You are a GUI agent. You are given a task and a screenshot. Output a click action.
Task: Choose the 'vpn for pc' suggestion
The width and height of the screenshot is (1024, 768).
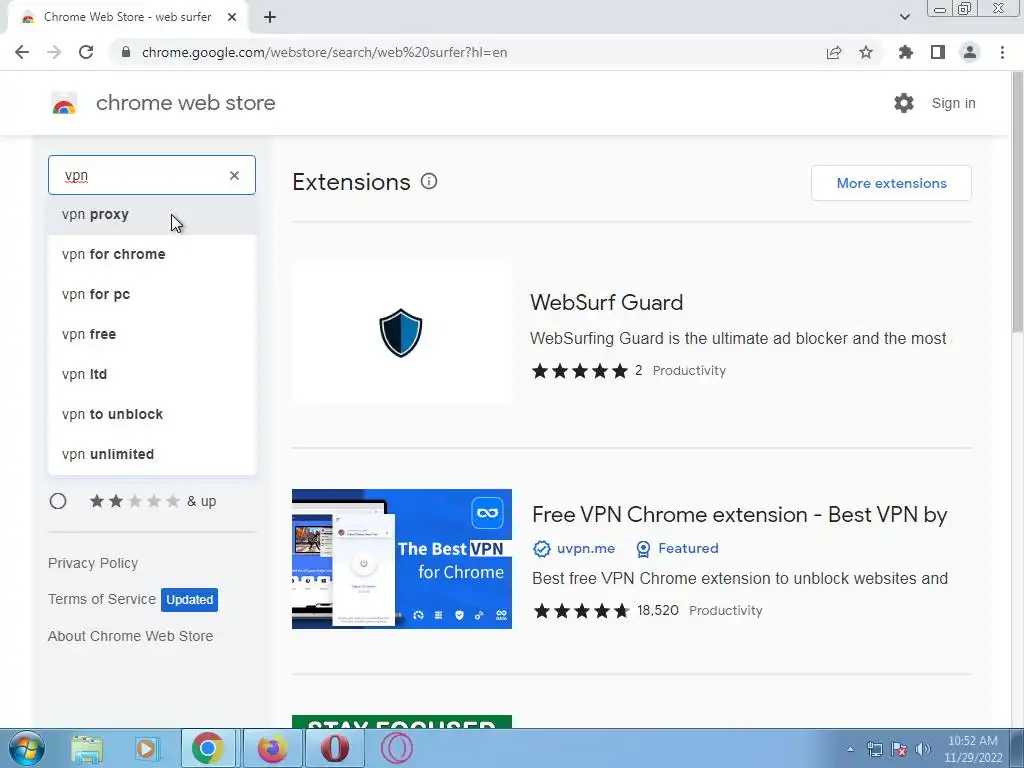[x=152, y=295]
